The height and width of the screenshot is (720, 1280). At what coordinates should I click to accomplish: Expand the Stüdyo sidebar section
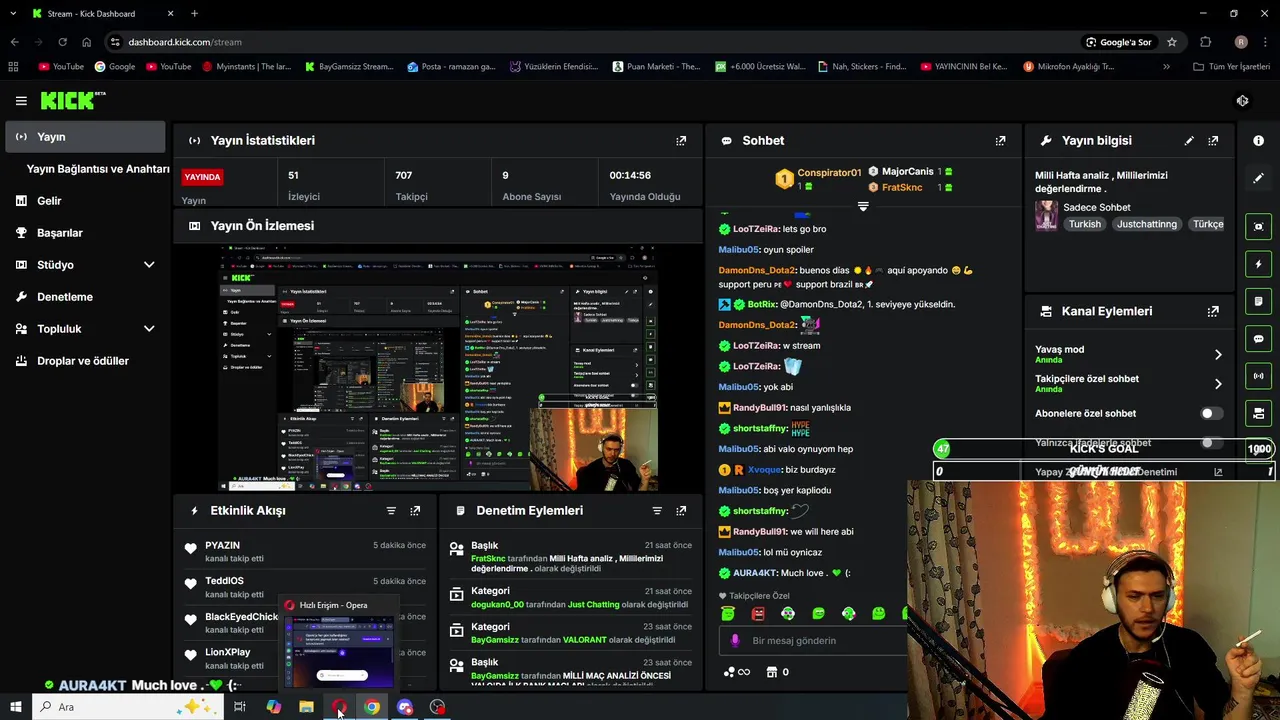[149, 265]
